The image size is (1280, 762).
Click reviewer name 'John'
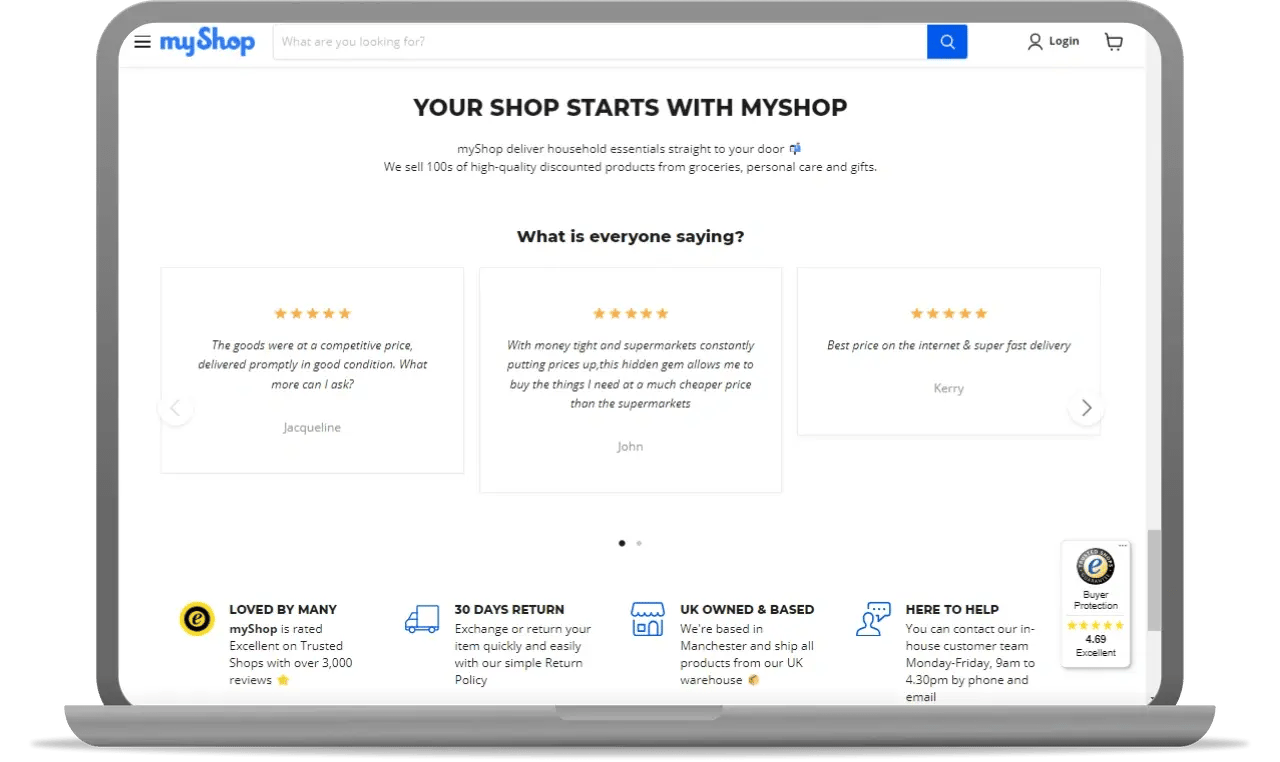(x=630, y=447)
